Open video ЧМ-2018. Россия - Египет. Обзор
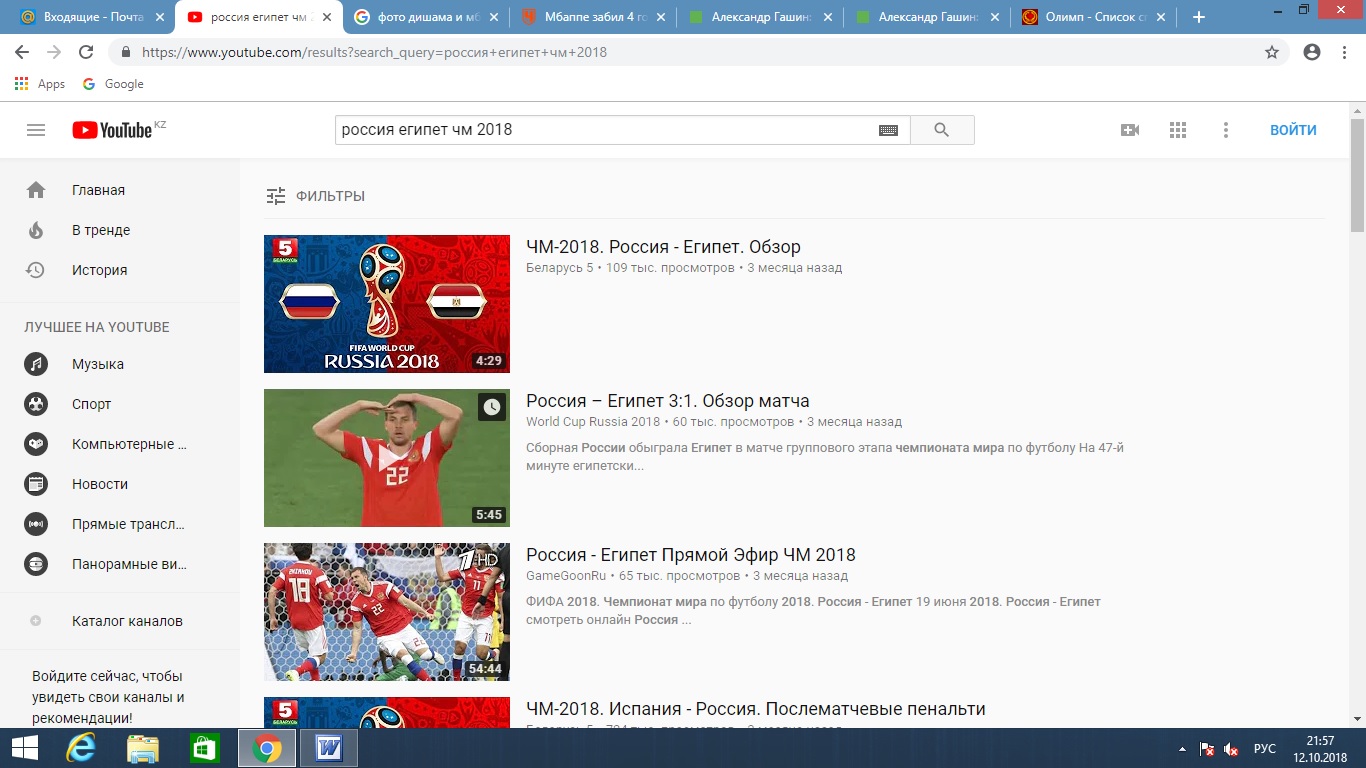The image size is (1366, 768). 663,247
